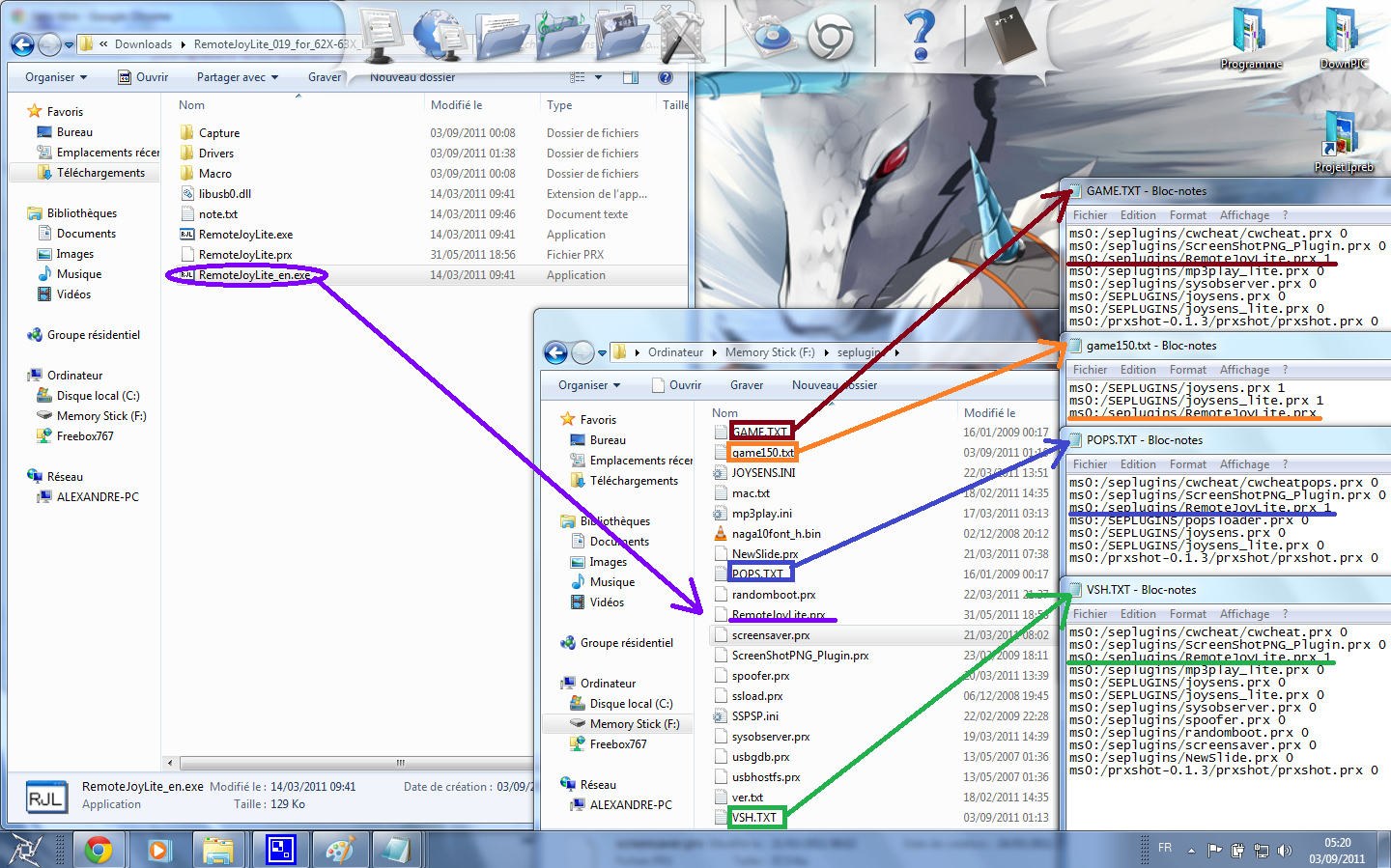Open the documents folder dock icon
This screenshot has width=1391, height=868.
click(x=502, y=36)
